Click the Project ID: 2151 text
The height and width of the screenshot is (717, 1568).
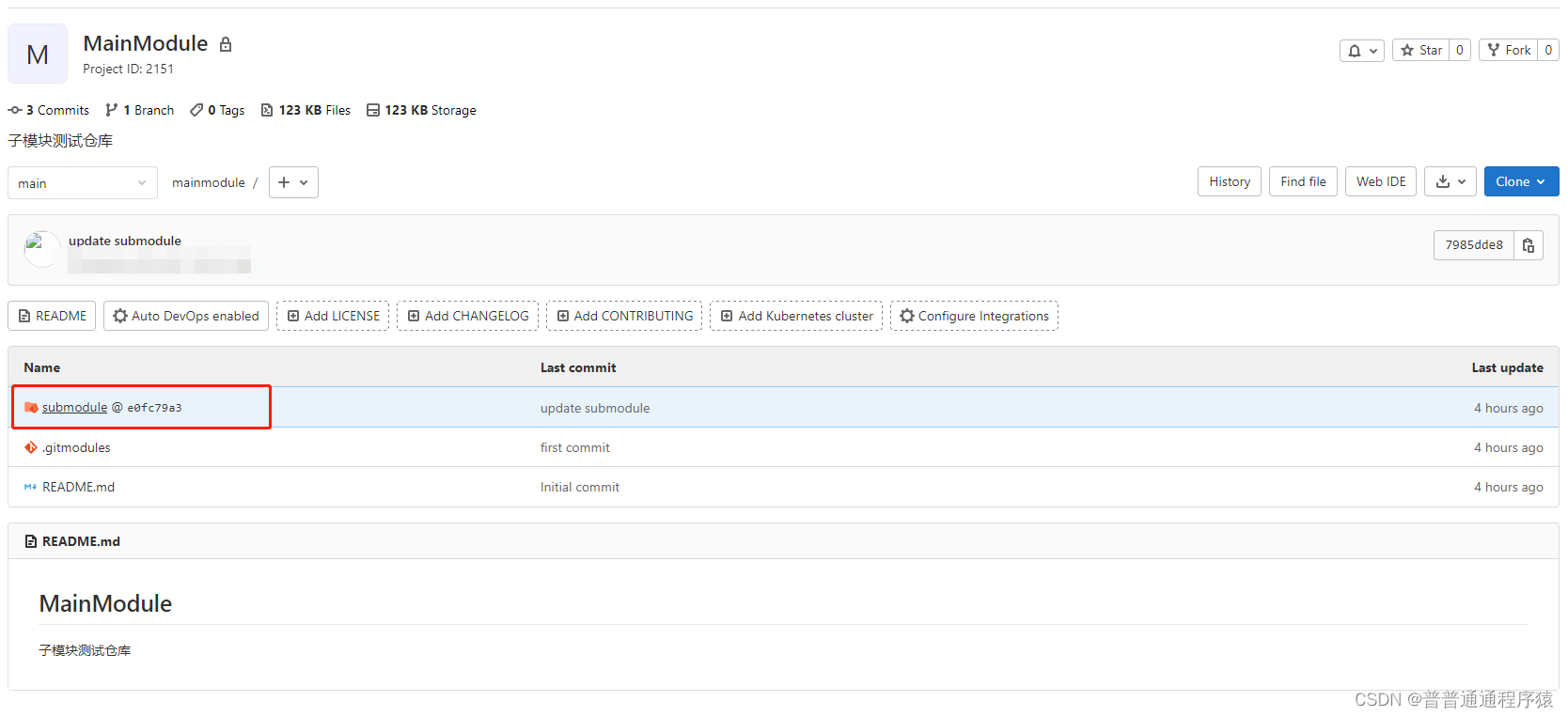tap(128, 69)
